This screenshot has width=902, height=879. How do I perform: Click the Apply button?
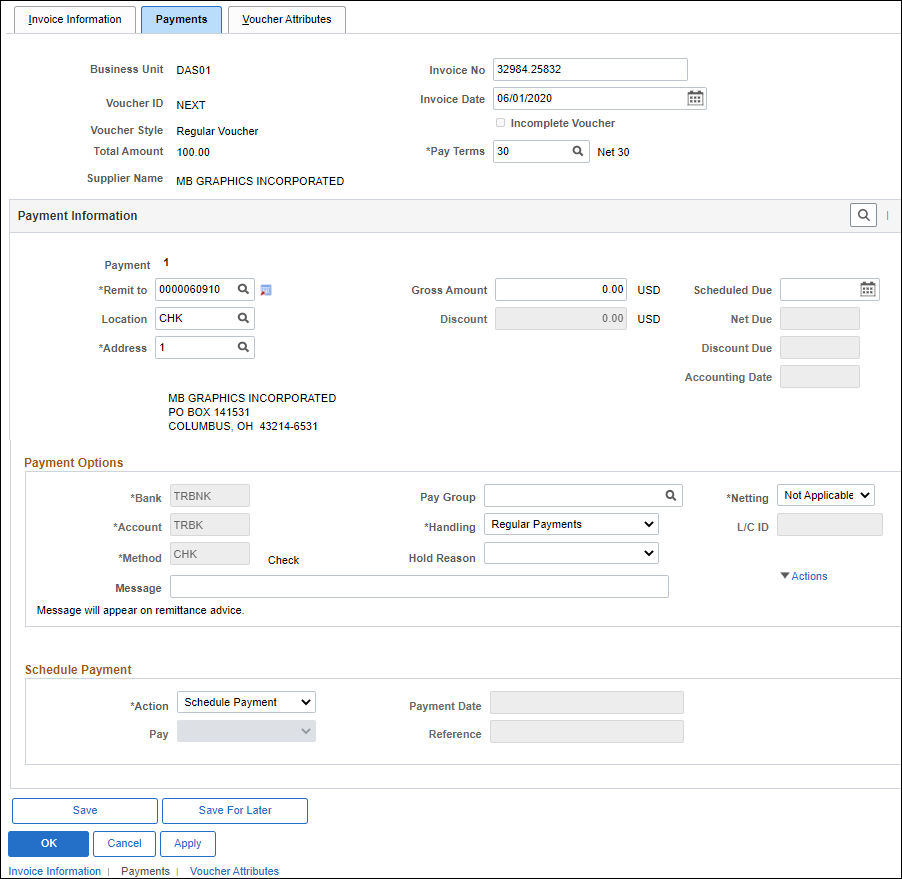pyautogui.click(x=188, y=843)
